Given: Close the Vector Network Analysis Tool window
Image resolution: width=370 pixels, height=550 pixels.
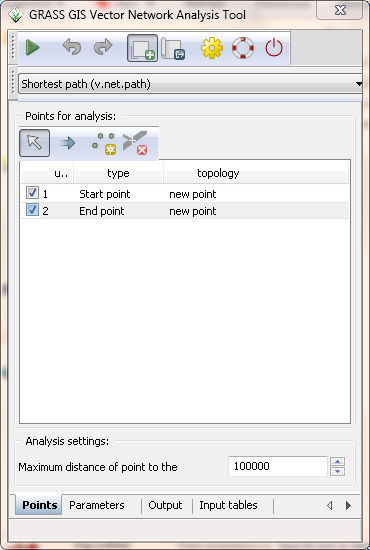Looking at the screenshot, I should tap(339, 11).
